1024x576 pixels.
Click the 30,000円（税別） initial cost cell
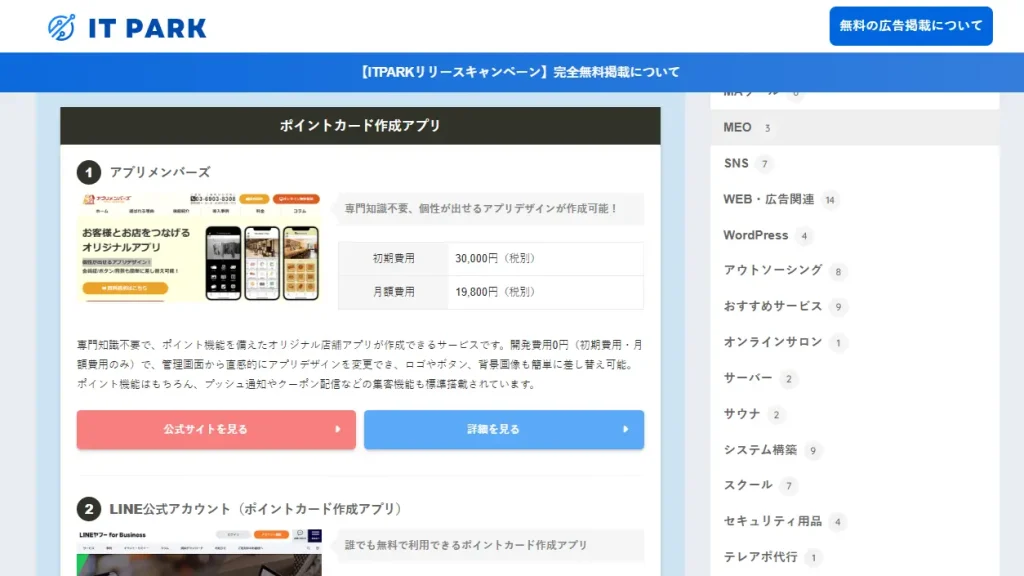[545, 259]
